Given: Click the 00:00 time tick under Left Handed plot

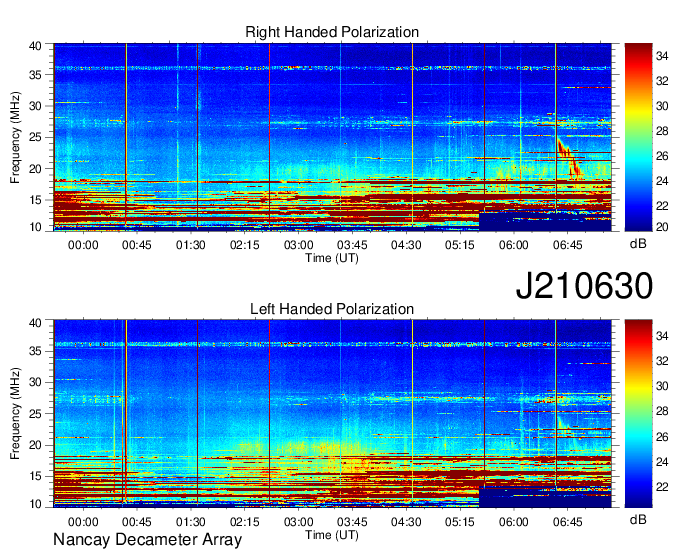Looking at the screenshot, I should (83, 522).
